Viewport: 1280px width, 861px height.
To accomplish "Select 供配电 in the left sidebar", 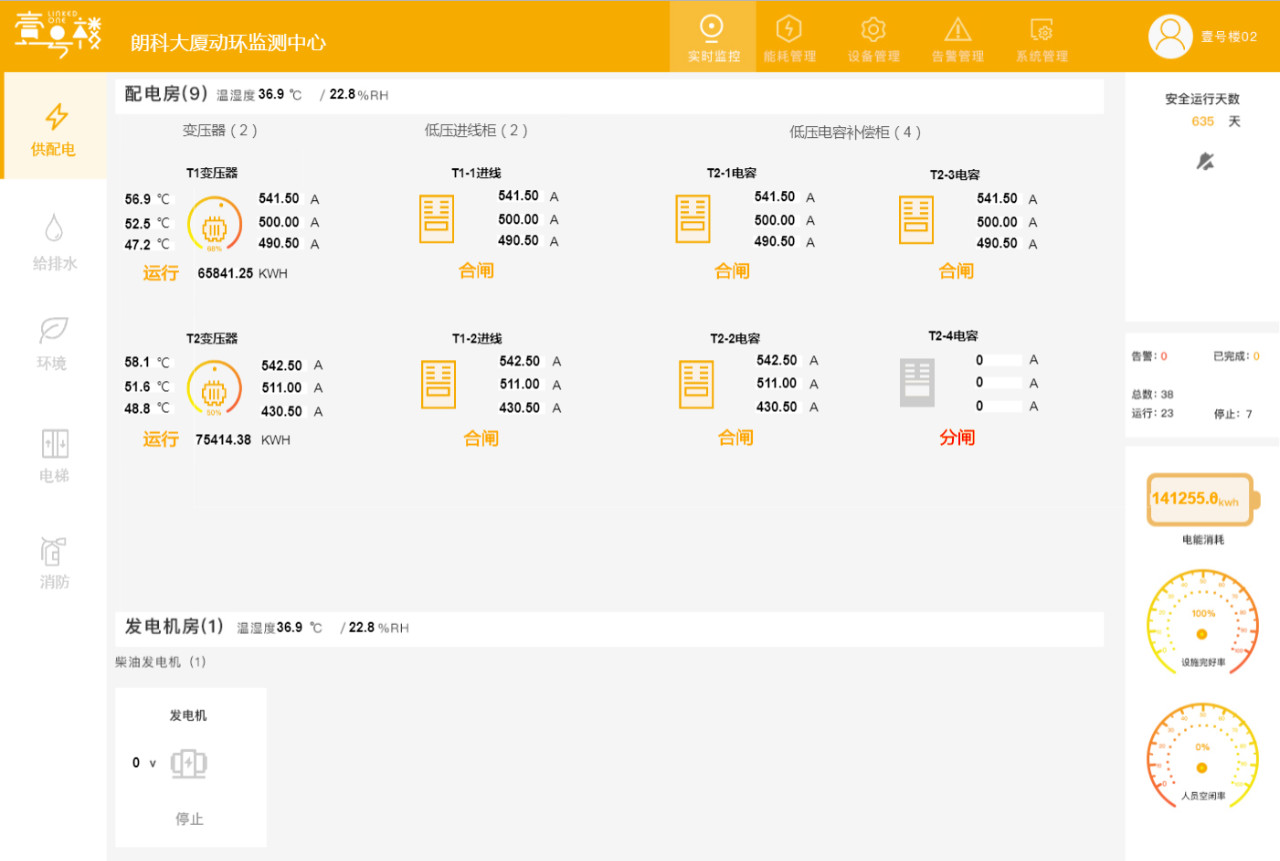I will 54,130.
